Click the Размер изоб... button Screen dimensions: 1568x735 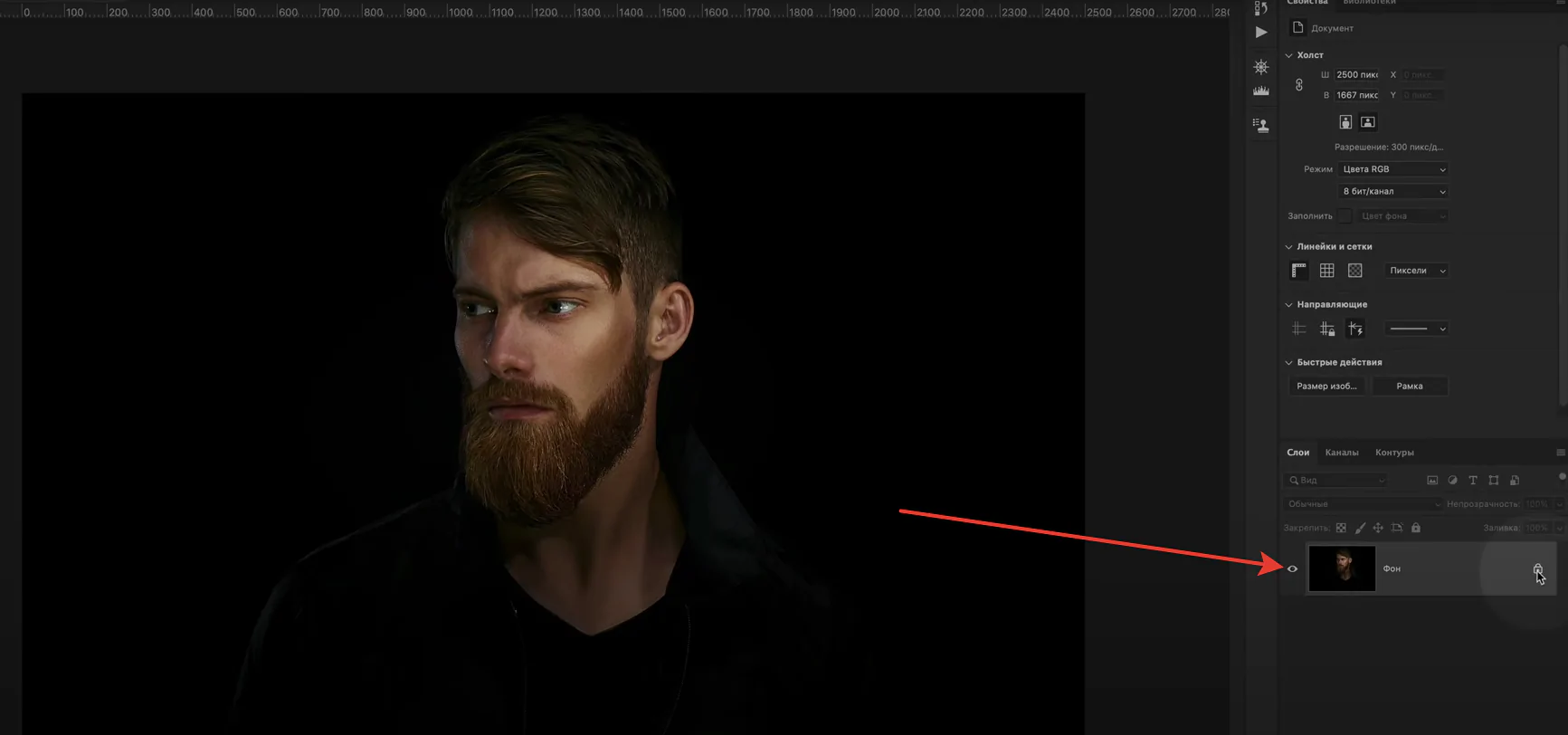pyautogui.click(x=1327, y=387)
